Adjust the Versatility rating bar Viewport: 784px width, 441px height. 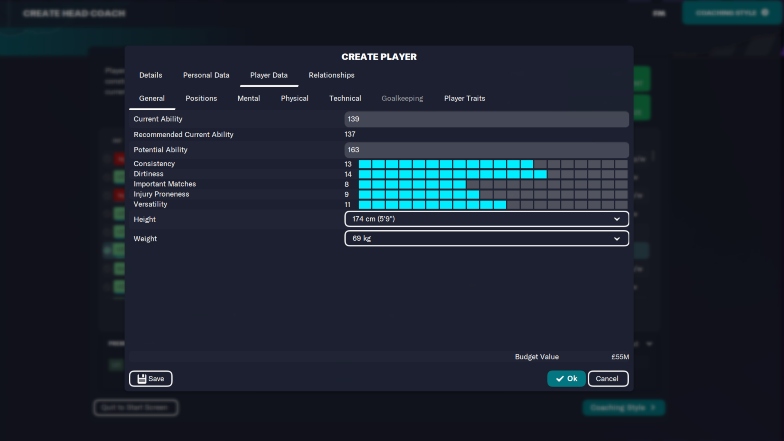493,204
